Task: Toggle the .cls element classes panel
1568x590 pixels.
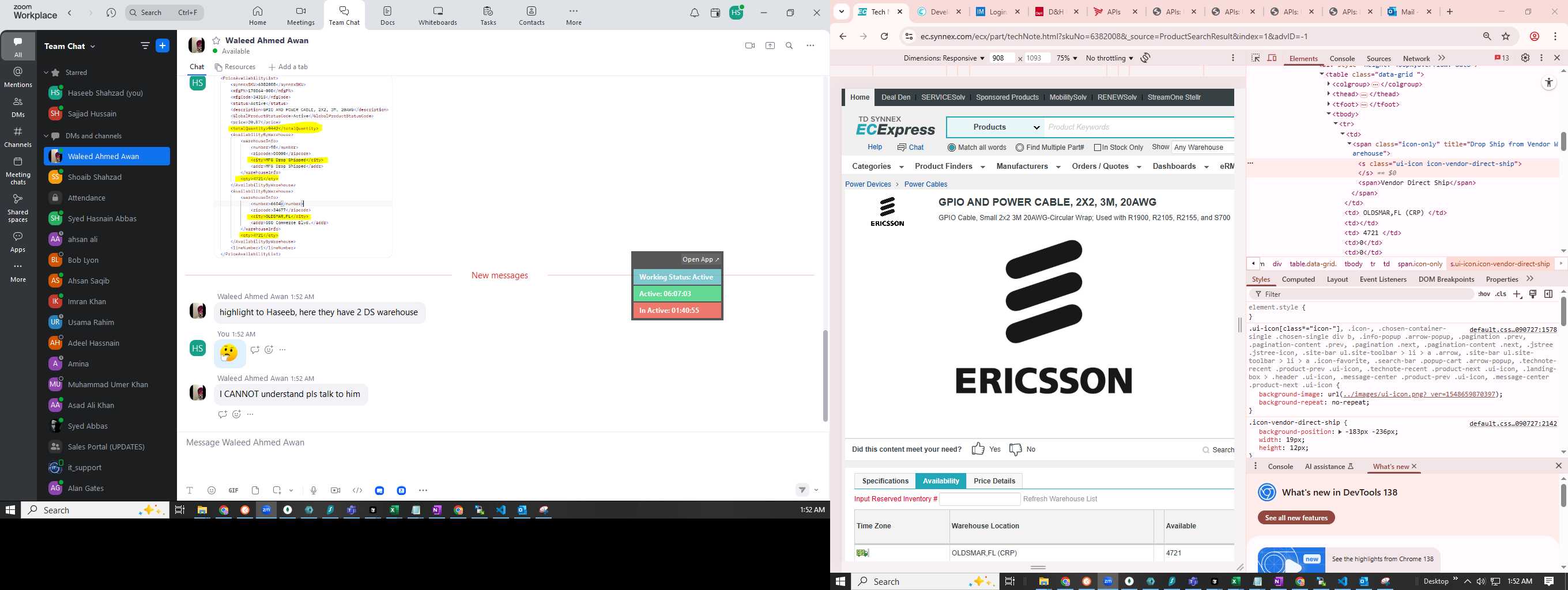Action: click(1501, 294)
